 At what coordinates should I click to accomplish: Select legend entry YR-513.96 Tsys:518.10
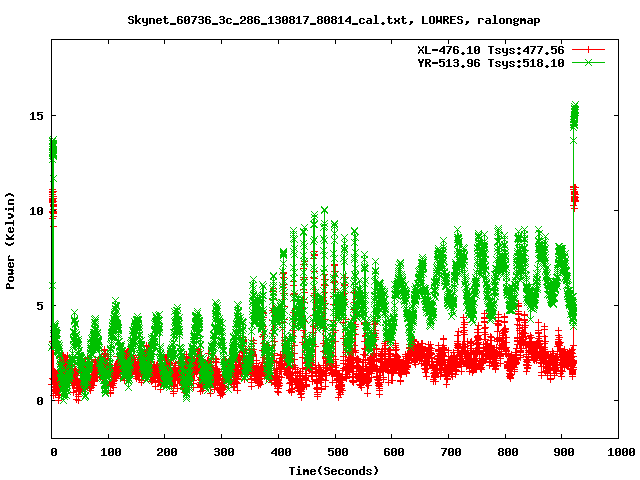click(491, 63)
